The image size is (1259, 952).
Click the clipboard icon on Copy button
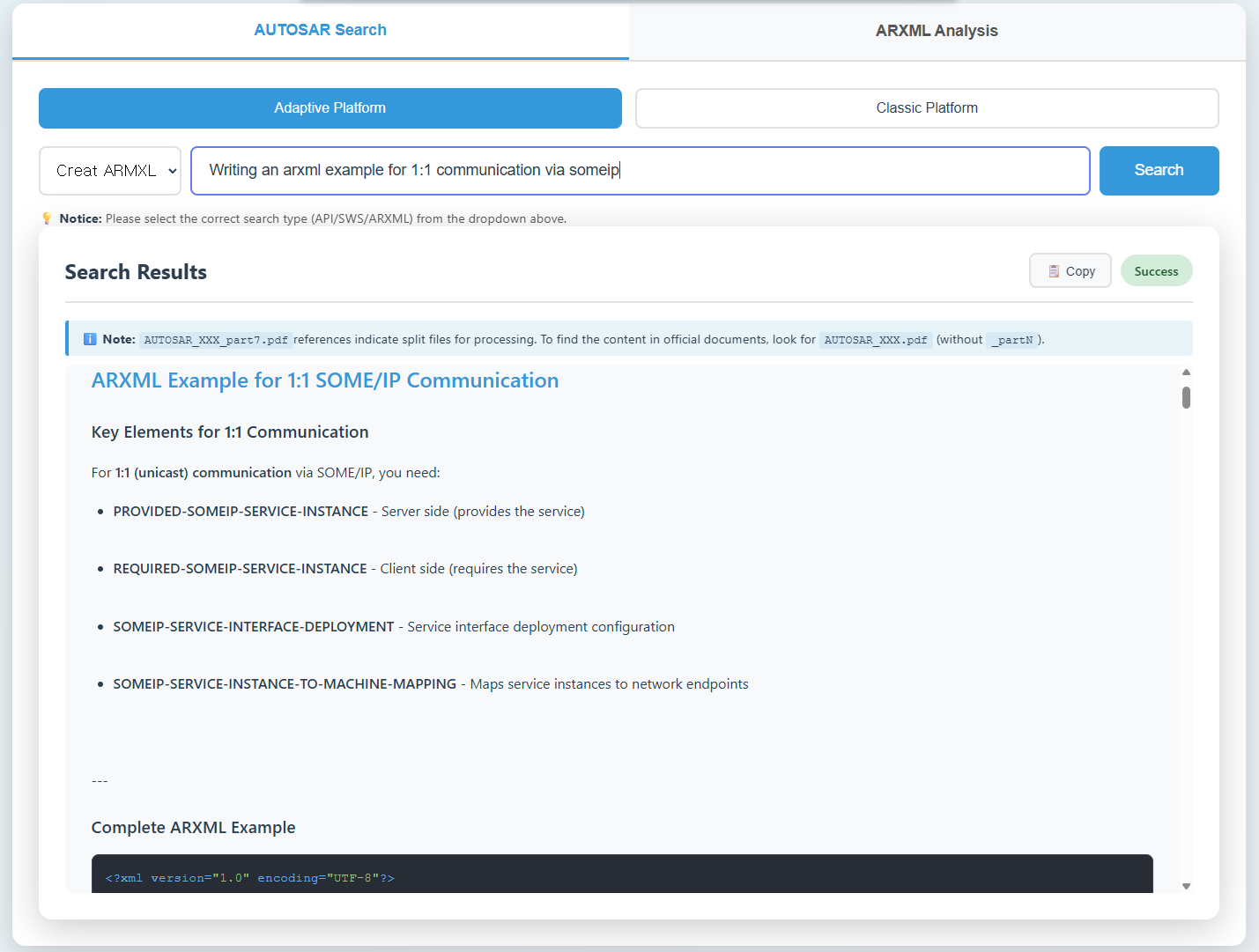(1054, 271)
